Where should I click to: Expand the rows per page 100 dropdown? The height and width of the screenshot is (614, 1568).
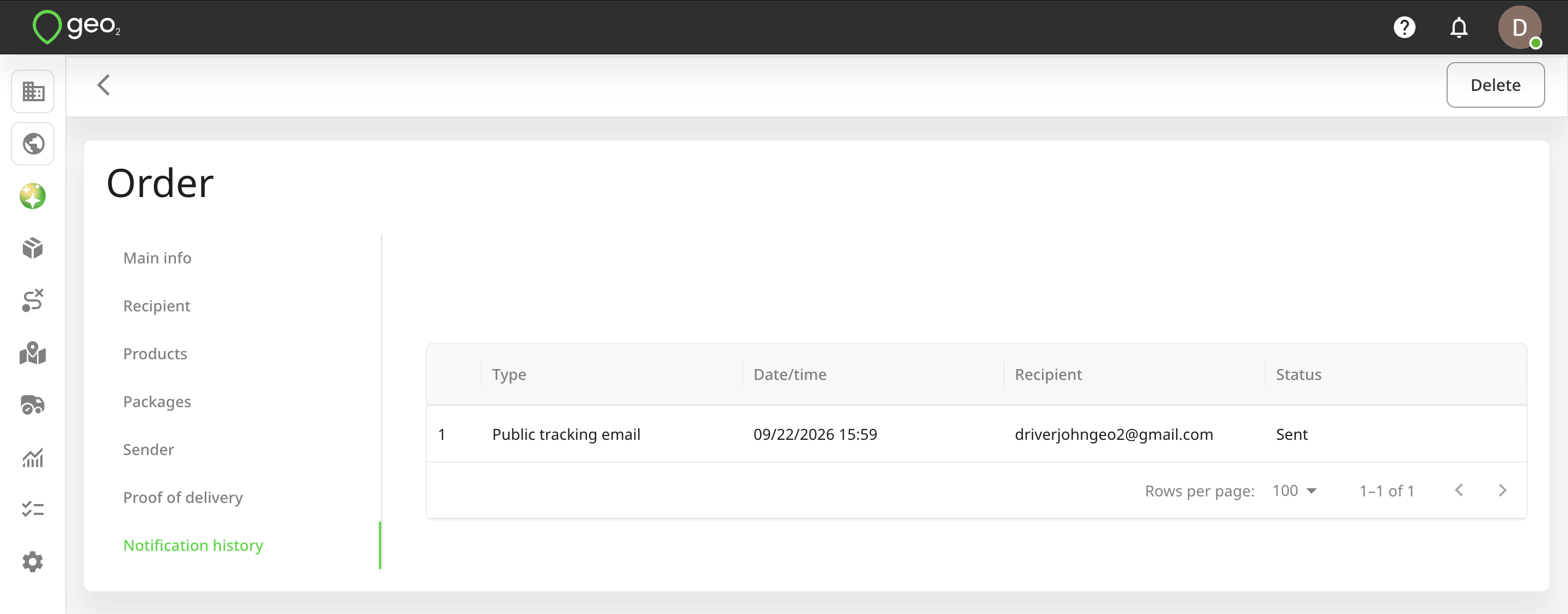1295,490
